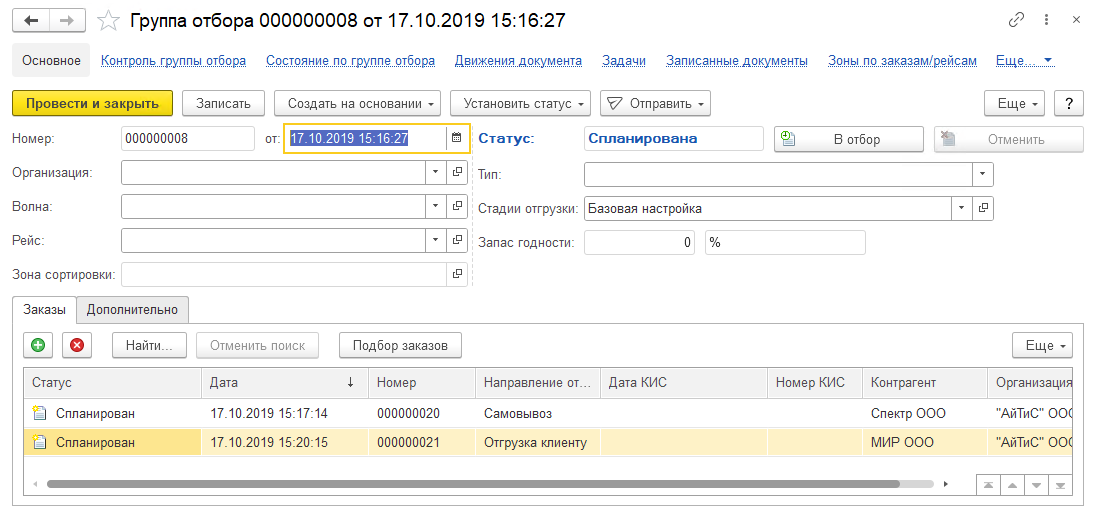Close the document form with X
This screenshot has width=1103, height=517.
[1076, 20]
